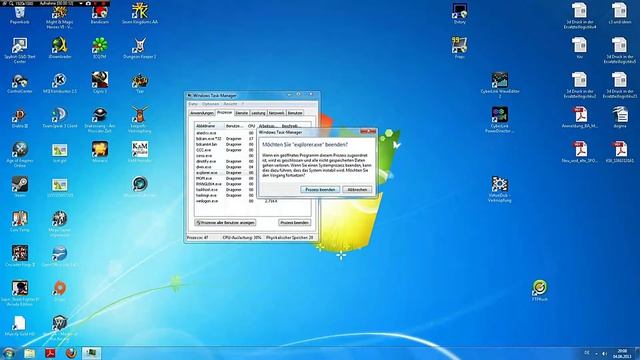Select the CyberLink PowerDirector shortcut
640x360 pixels.
coord(500,120)
